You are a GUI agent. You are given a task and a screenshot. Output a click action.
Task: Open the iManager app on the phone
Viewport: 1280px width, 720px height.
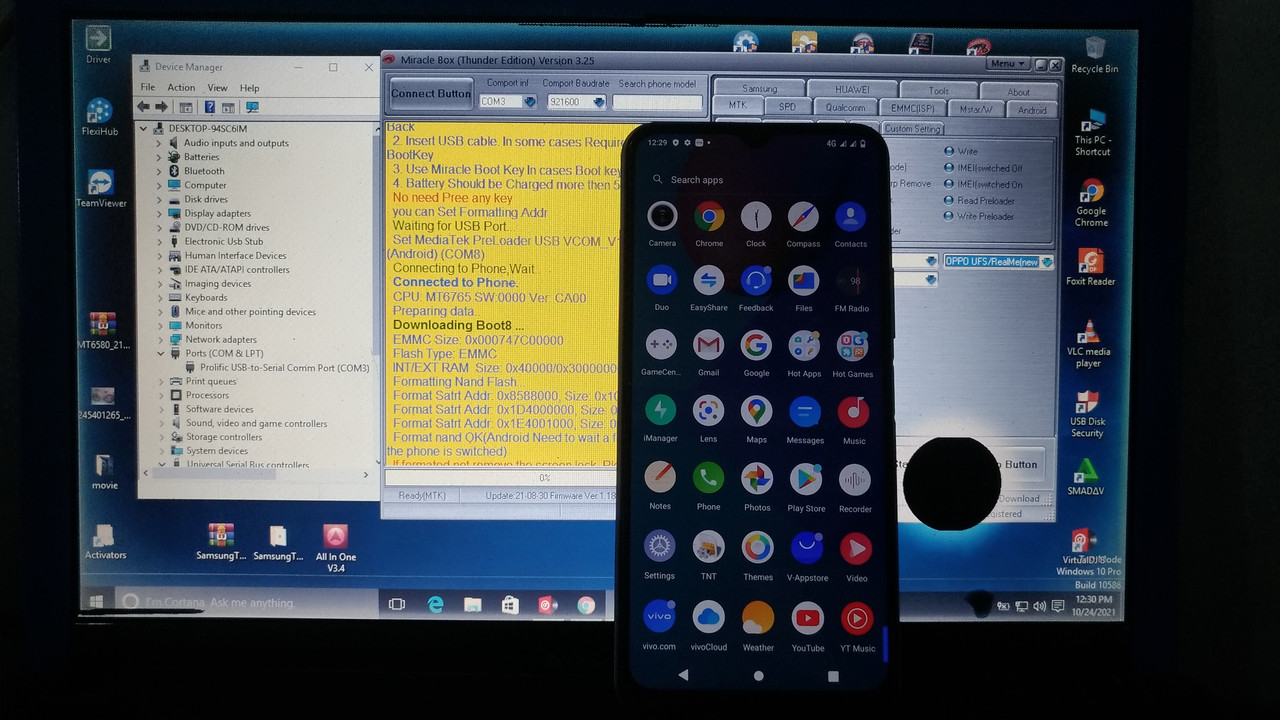click(660, 411)
